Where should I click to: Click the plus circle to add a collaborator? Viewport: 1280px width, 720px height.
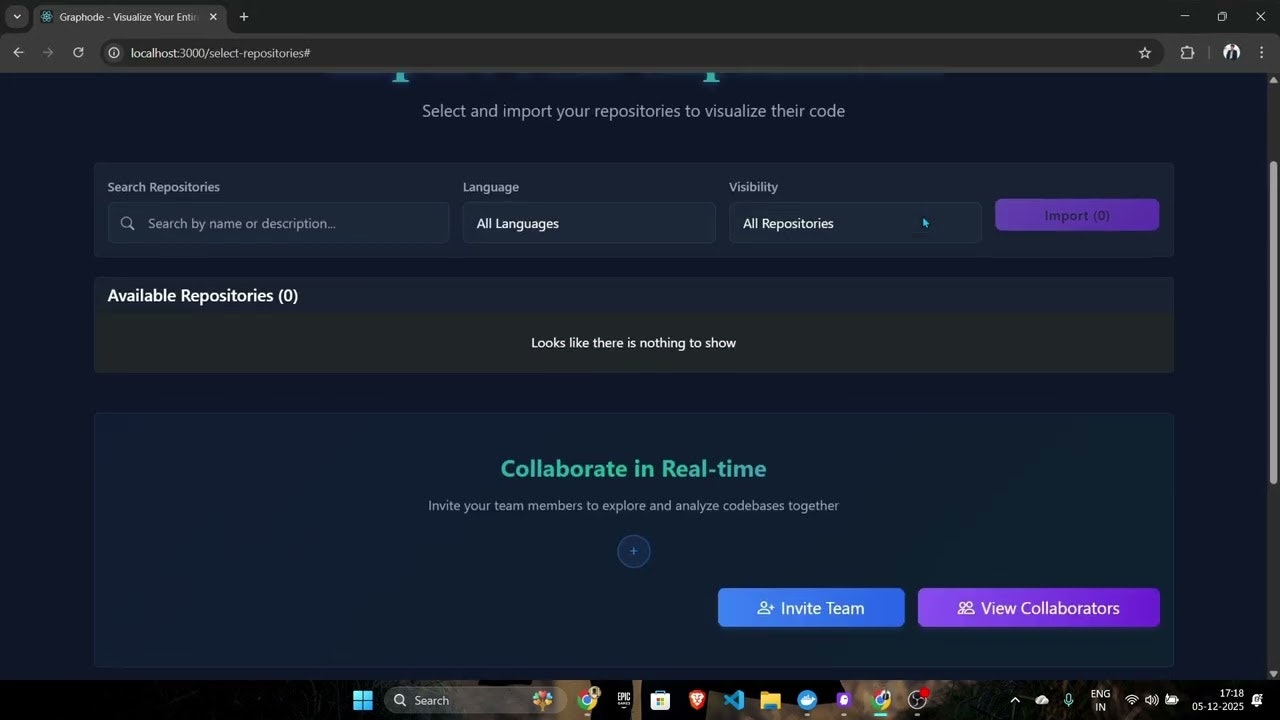(x=633, y=550)
